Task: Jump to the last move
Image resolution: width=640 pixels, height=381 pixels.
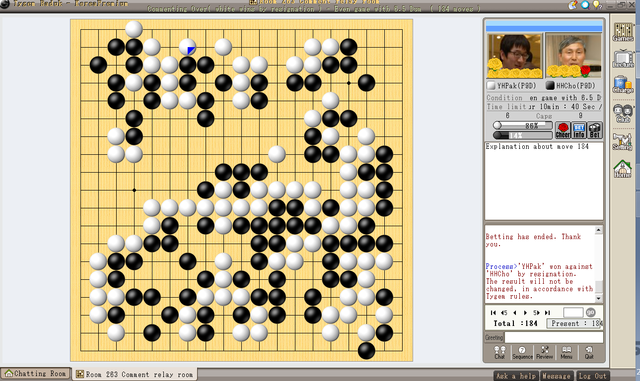Action: click(547, 312)
